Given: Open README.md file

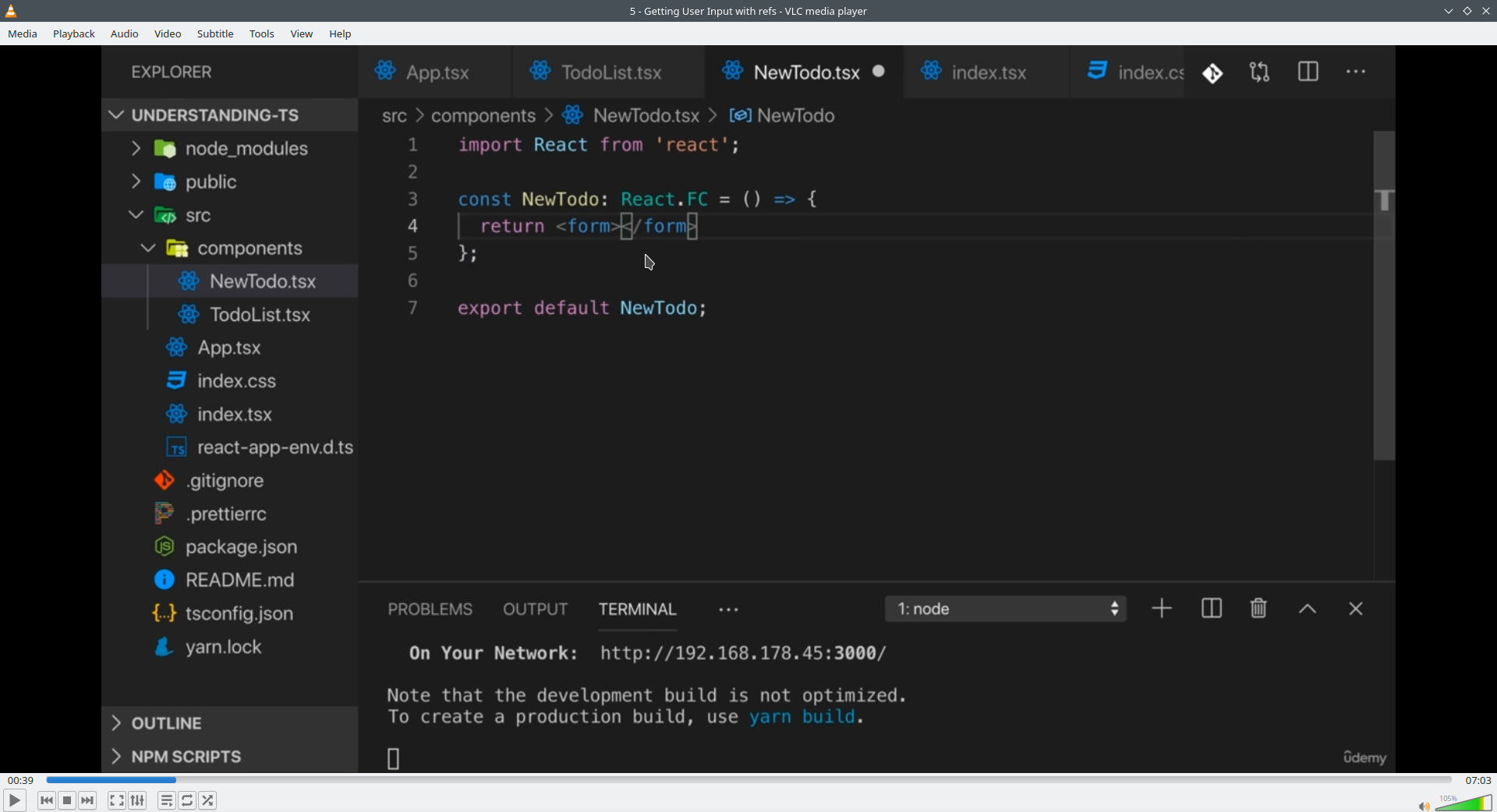Looking at the screenshot, I should 230,581.
